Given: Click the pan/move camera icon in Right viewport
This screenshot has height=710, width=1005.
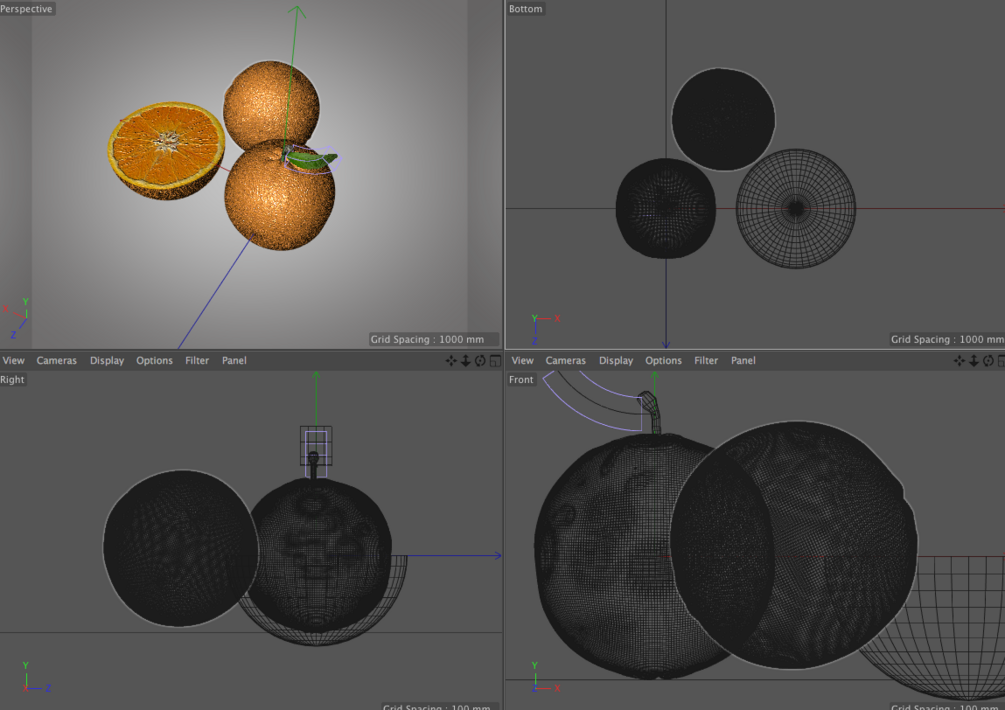Looking at the screenshot, I should click(x=451, y=361).
